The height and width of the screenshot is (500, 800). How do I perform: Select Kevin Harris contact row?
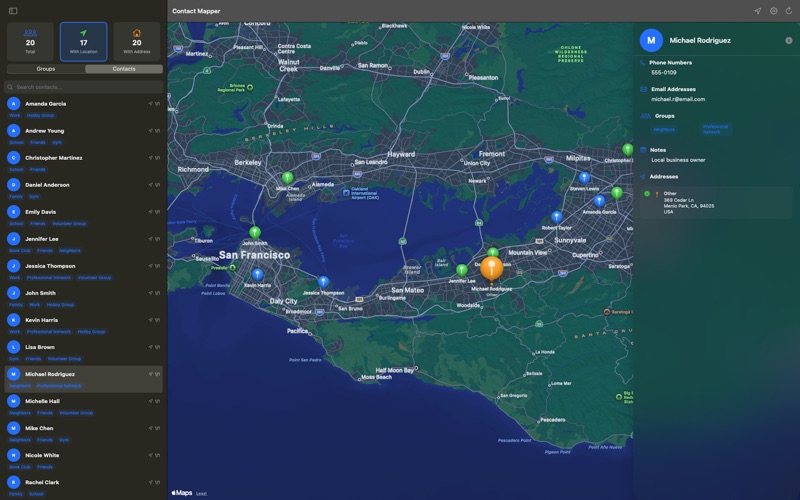click(x=84, y=325)
